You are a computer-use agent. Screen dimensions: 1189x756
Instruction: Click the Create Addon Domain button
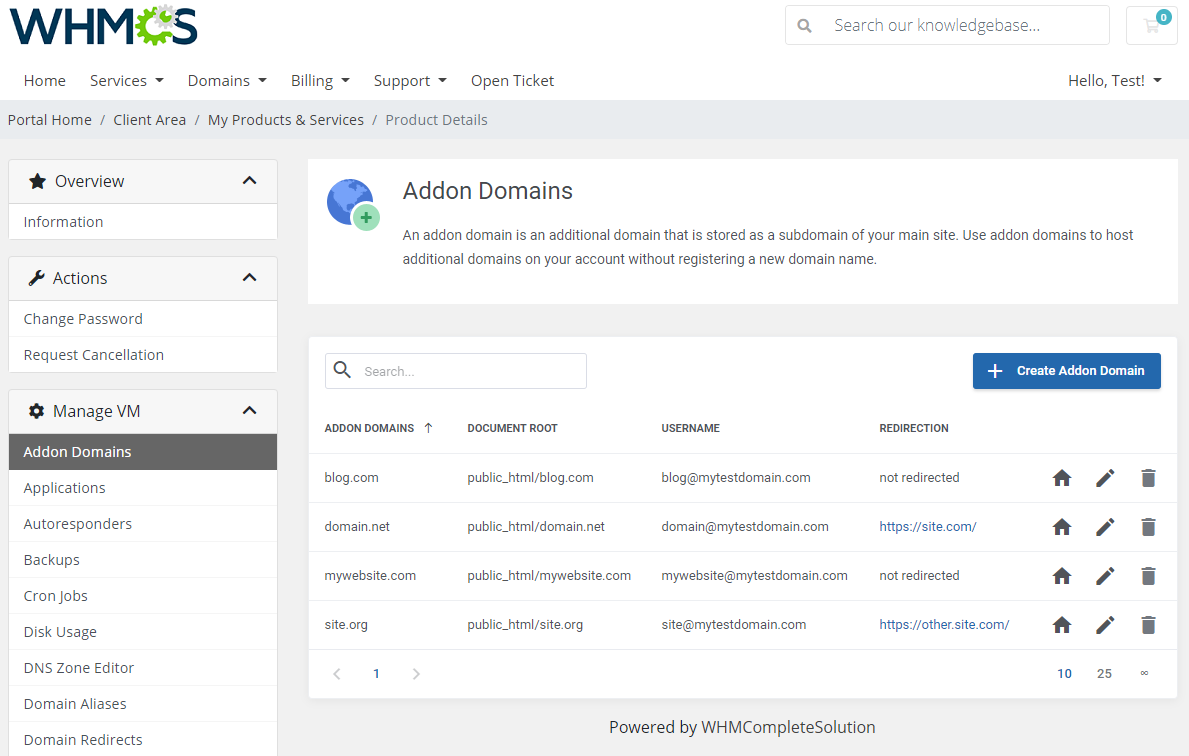coord(1066,370)
